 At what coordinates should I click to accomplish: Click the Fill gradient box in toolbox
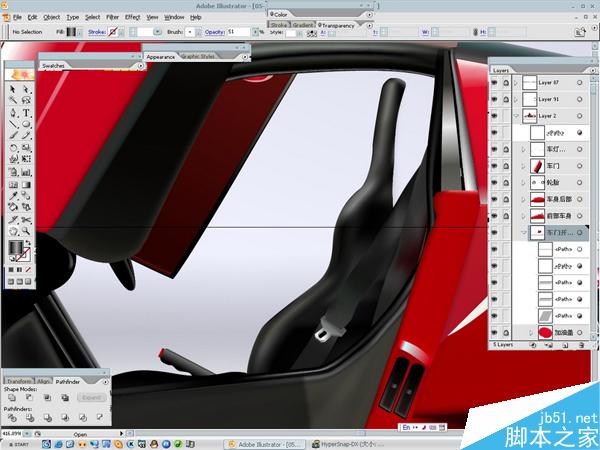[15, 248]
